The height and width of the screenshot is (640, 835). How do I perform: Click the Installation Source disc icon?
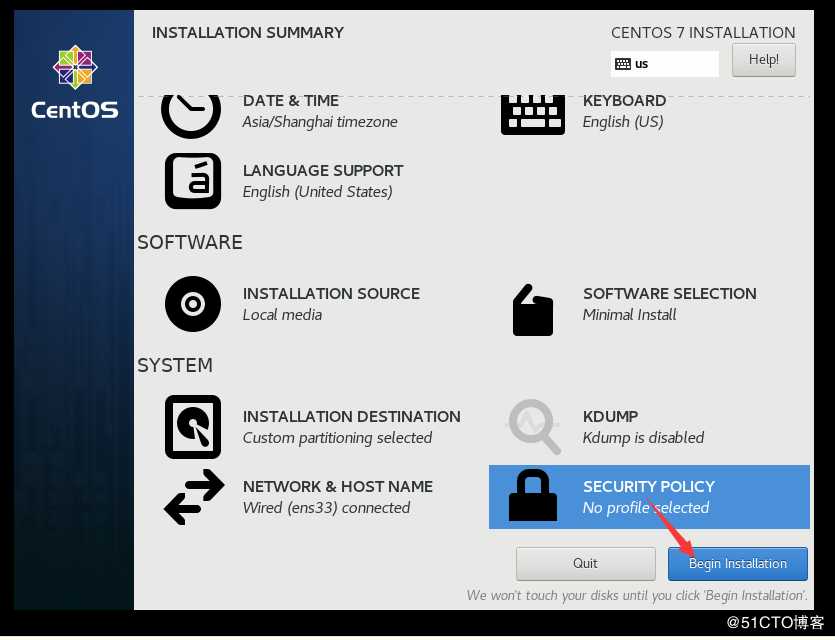click(193, 304)
